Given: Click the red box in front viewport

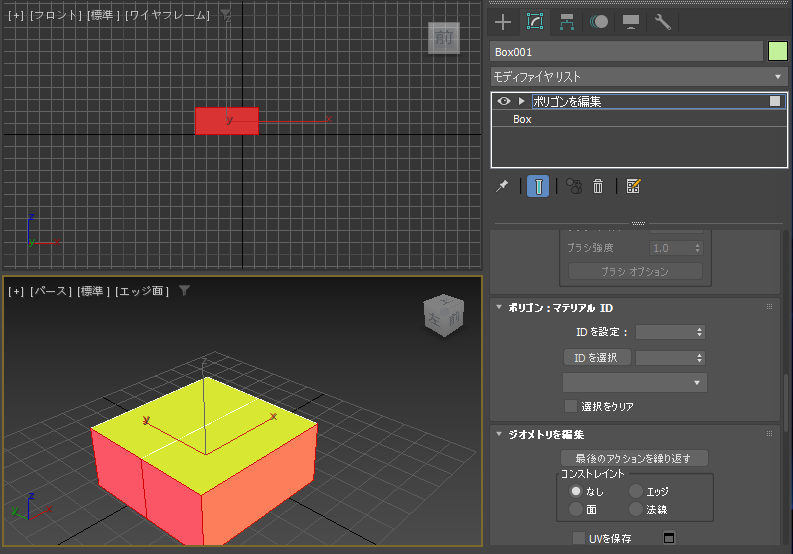Looking at the screenshot, I should pyautogui.click(x=227, y=121).
